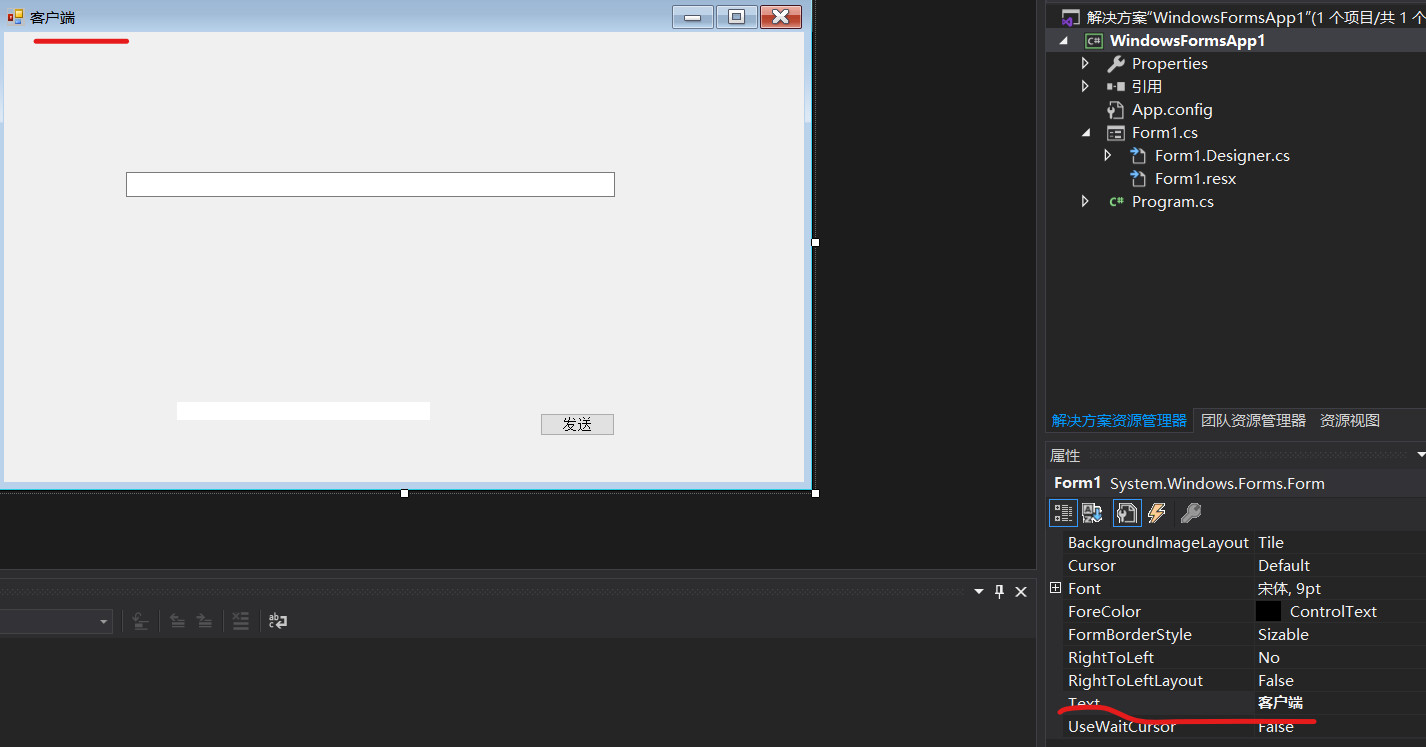
Task: Select the solution 解决方案 root node
Action: click(x=1255, y=17)
